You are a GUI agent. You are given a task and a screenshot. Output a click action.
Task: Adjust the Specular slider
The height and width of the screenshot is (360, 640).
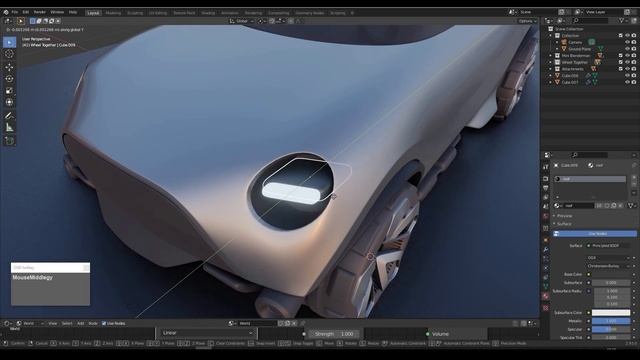611,329
